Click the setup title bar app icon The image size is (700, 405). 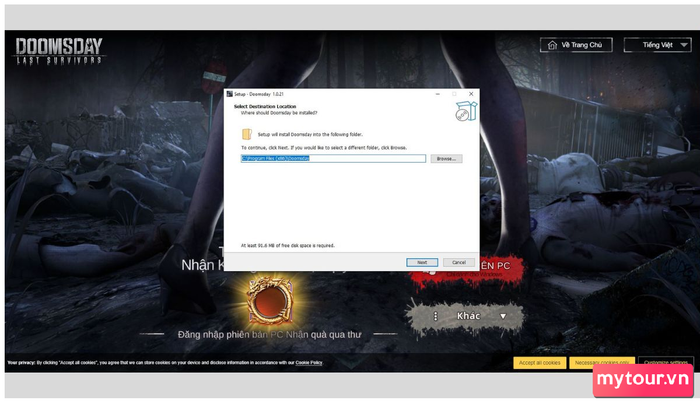point(229,94)
